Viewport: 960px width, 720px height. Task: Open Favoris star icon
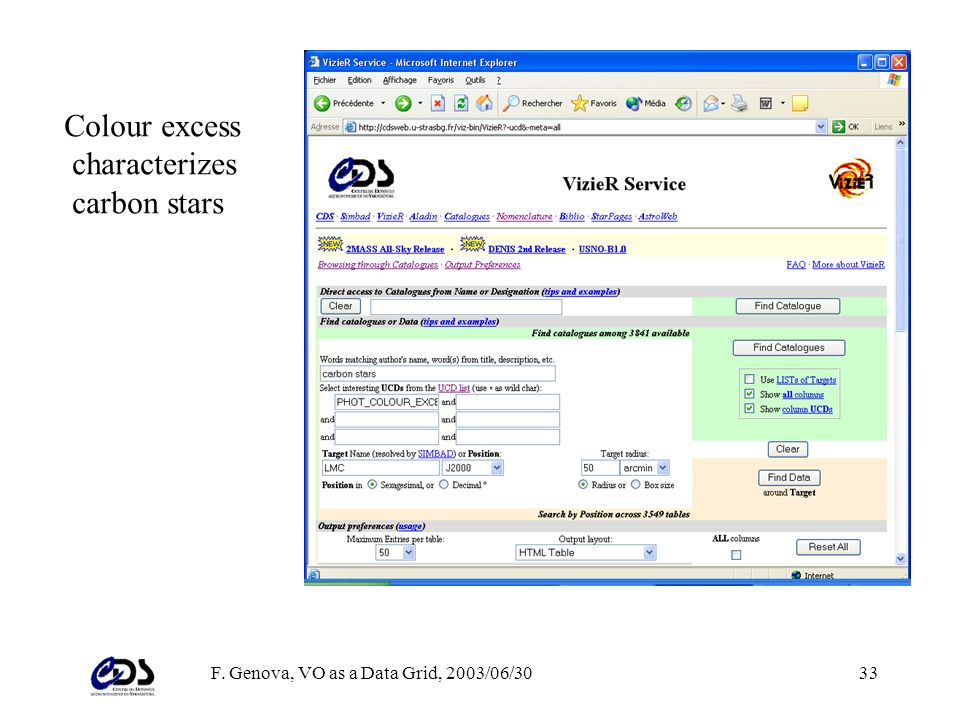(579, 103)
